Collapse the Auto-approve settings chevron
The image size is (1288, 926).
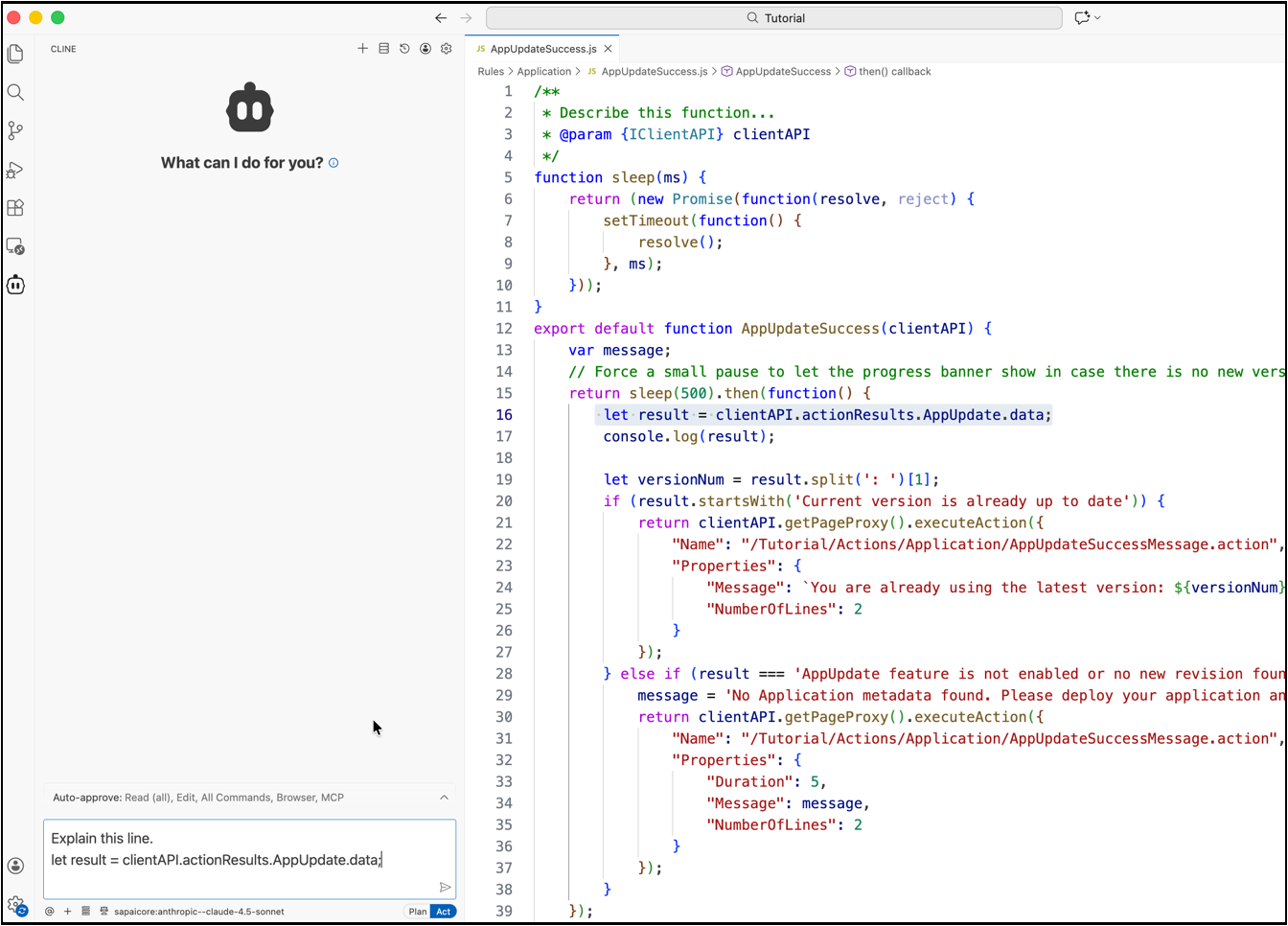[444, 798]
